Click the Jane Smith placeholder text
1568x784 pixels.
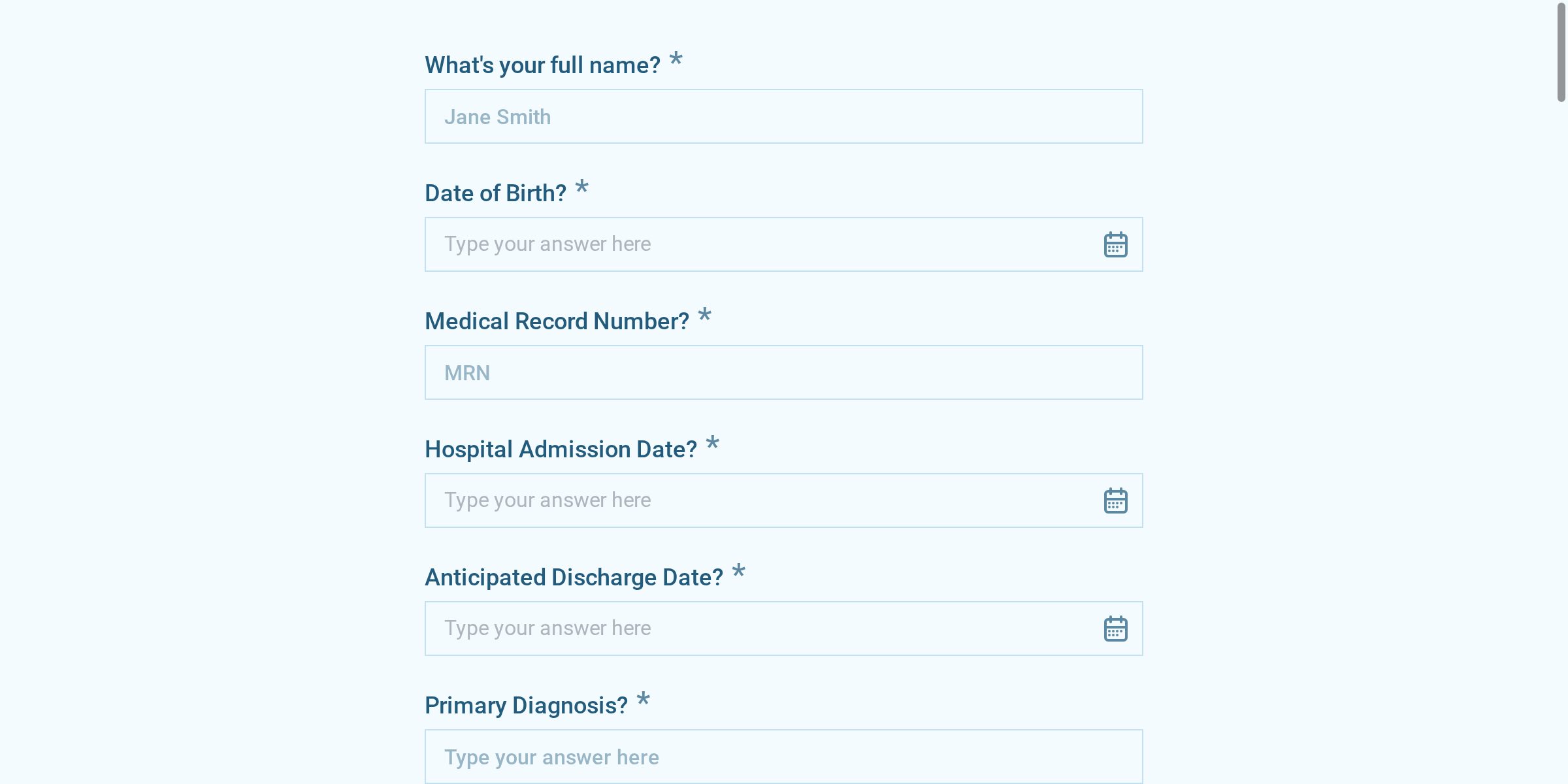pyautogui.click(x=497, y=116)
